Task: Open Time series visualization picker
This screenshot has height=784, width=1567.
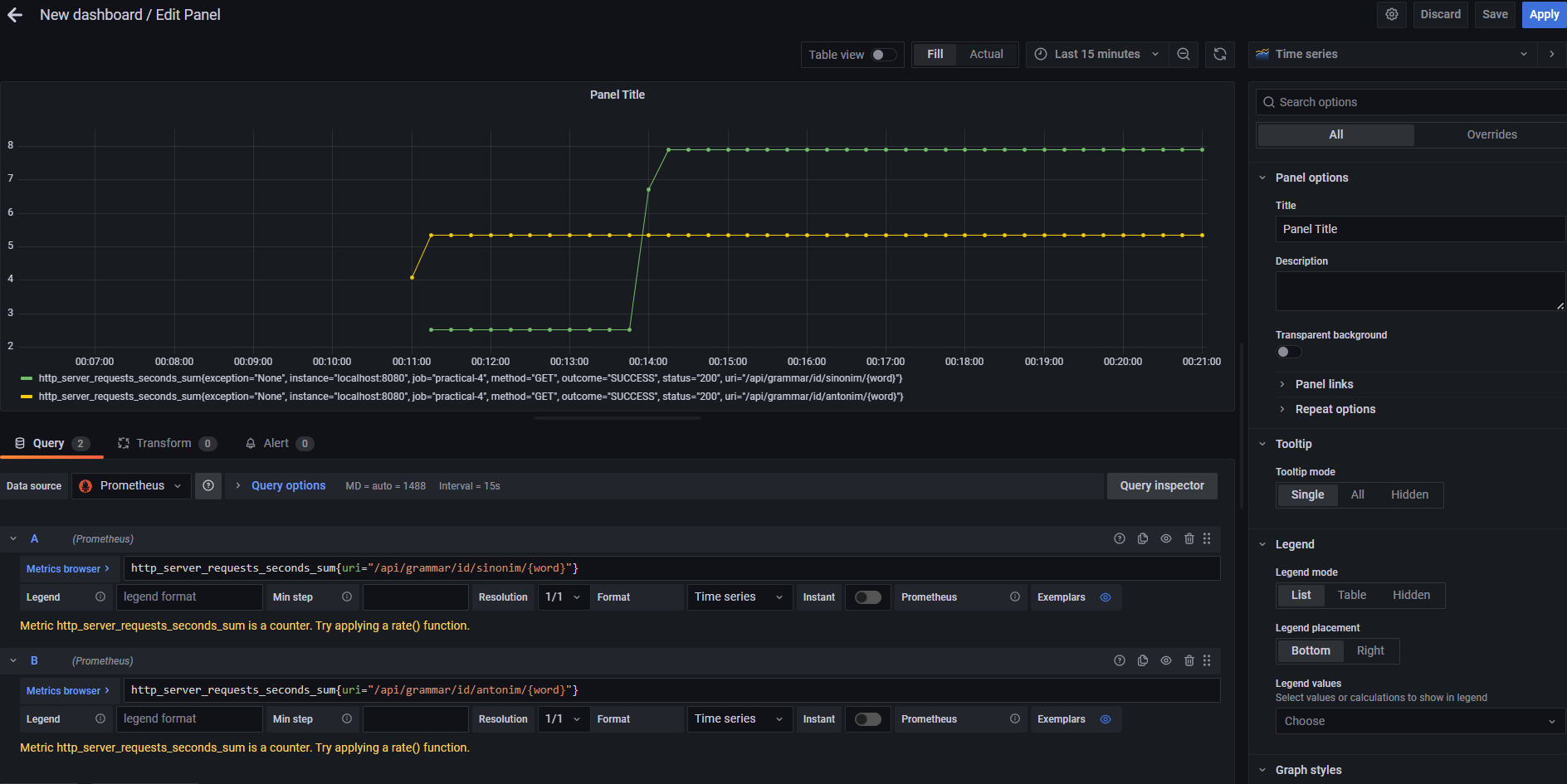Action: [1392, 54]
